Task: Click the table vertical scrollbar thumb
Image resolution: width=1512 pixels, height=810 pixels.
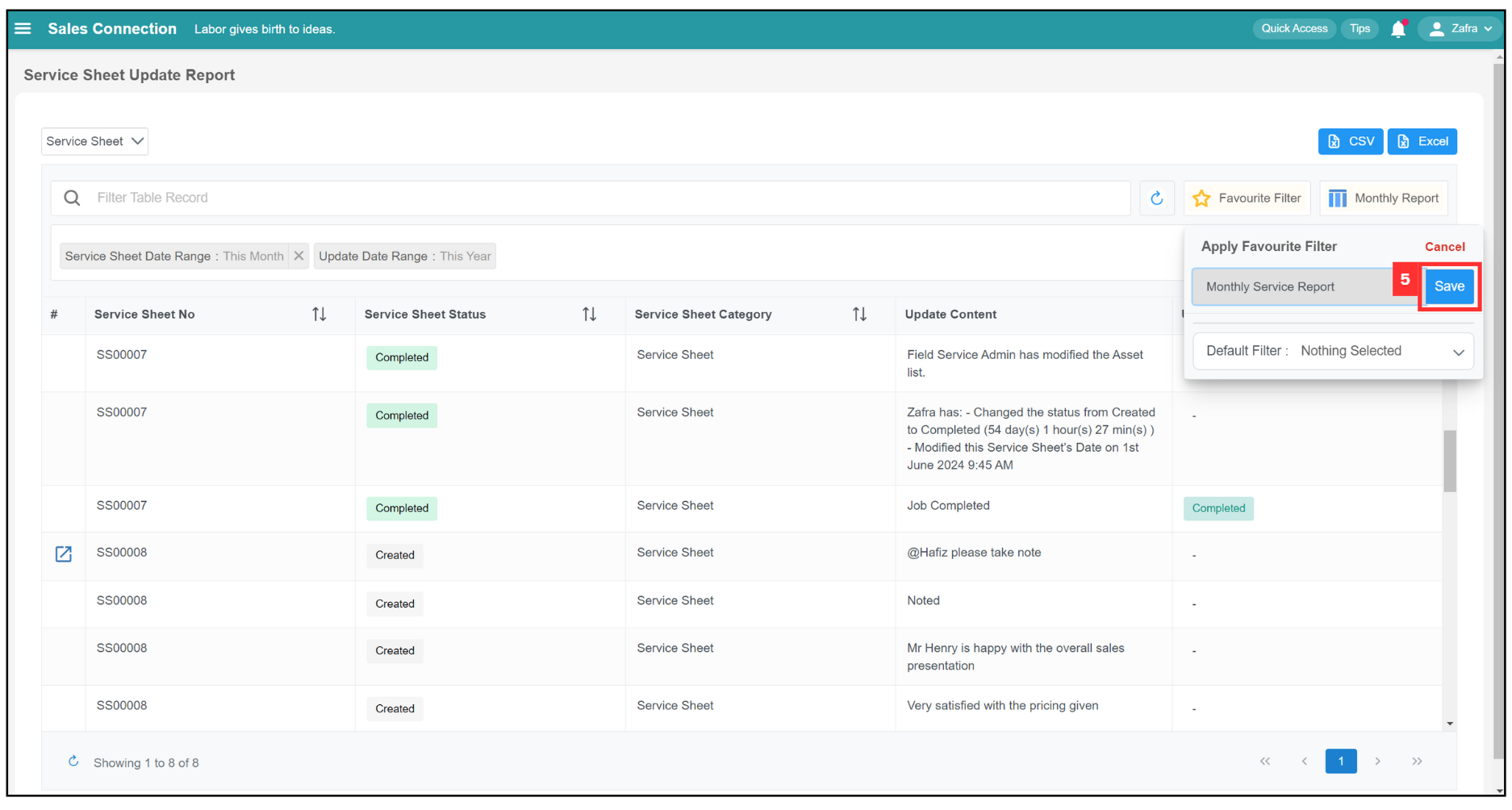Action: pos(1450,461)
